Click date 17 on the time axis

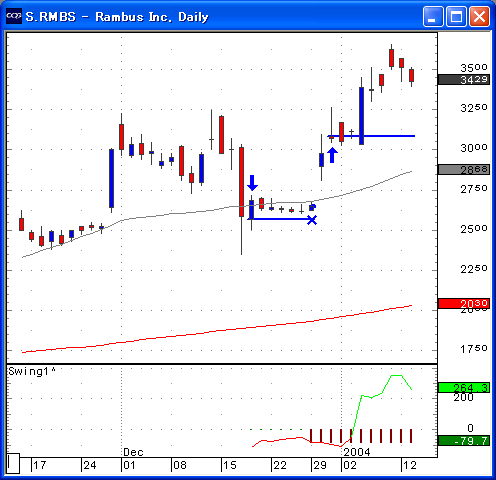point(40,465)
